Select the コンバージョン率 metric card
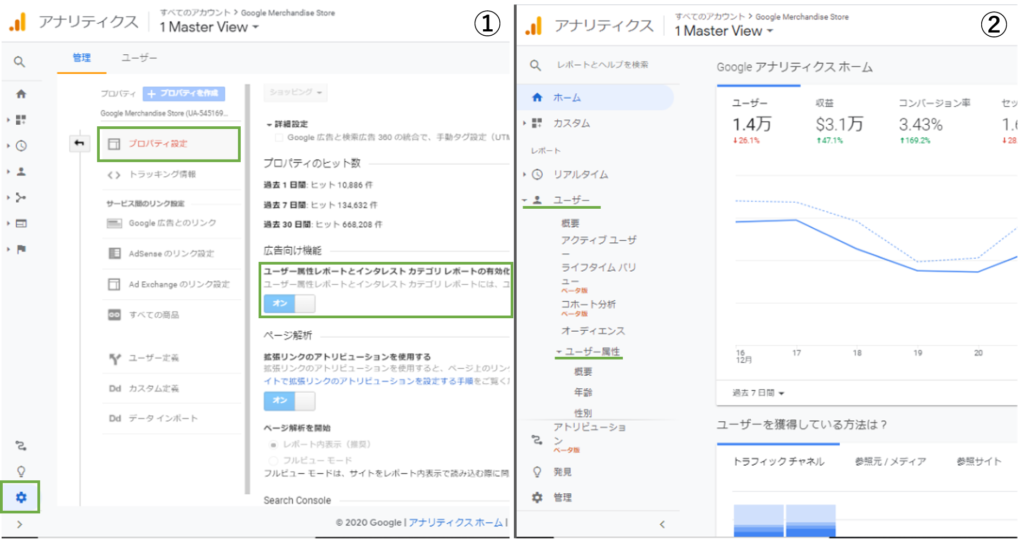This screenshot has height=540, width=1024. (935, 121)
